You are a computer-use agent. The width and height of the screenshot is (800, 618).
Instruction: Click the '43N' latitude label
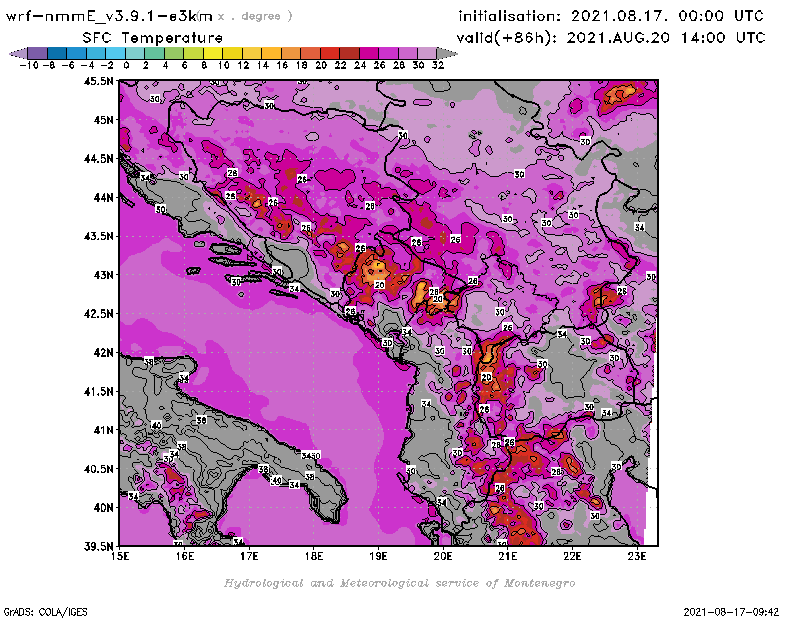103,275
